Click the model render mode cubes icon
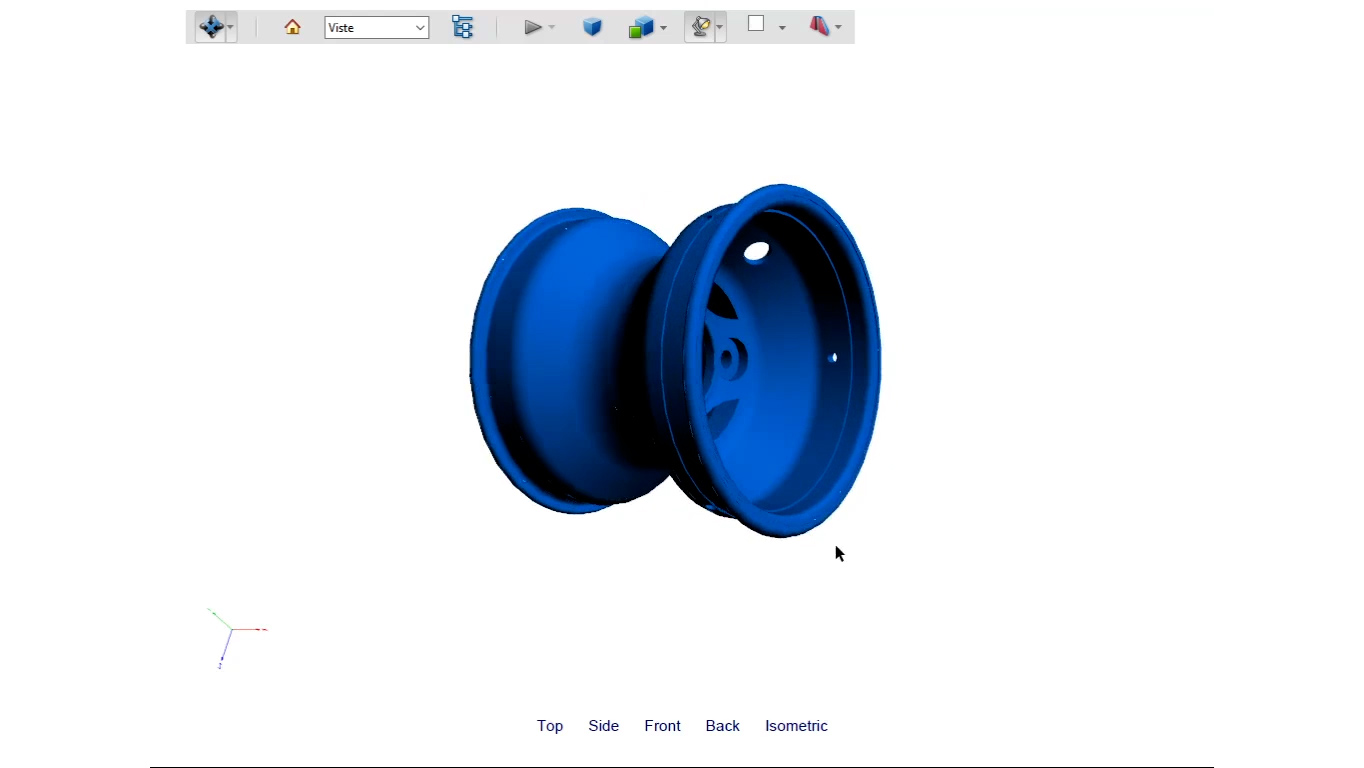This screenshot has height=768, width=1364. click(641, 27)
